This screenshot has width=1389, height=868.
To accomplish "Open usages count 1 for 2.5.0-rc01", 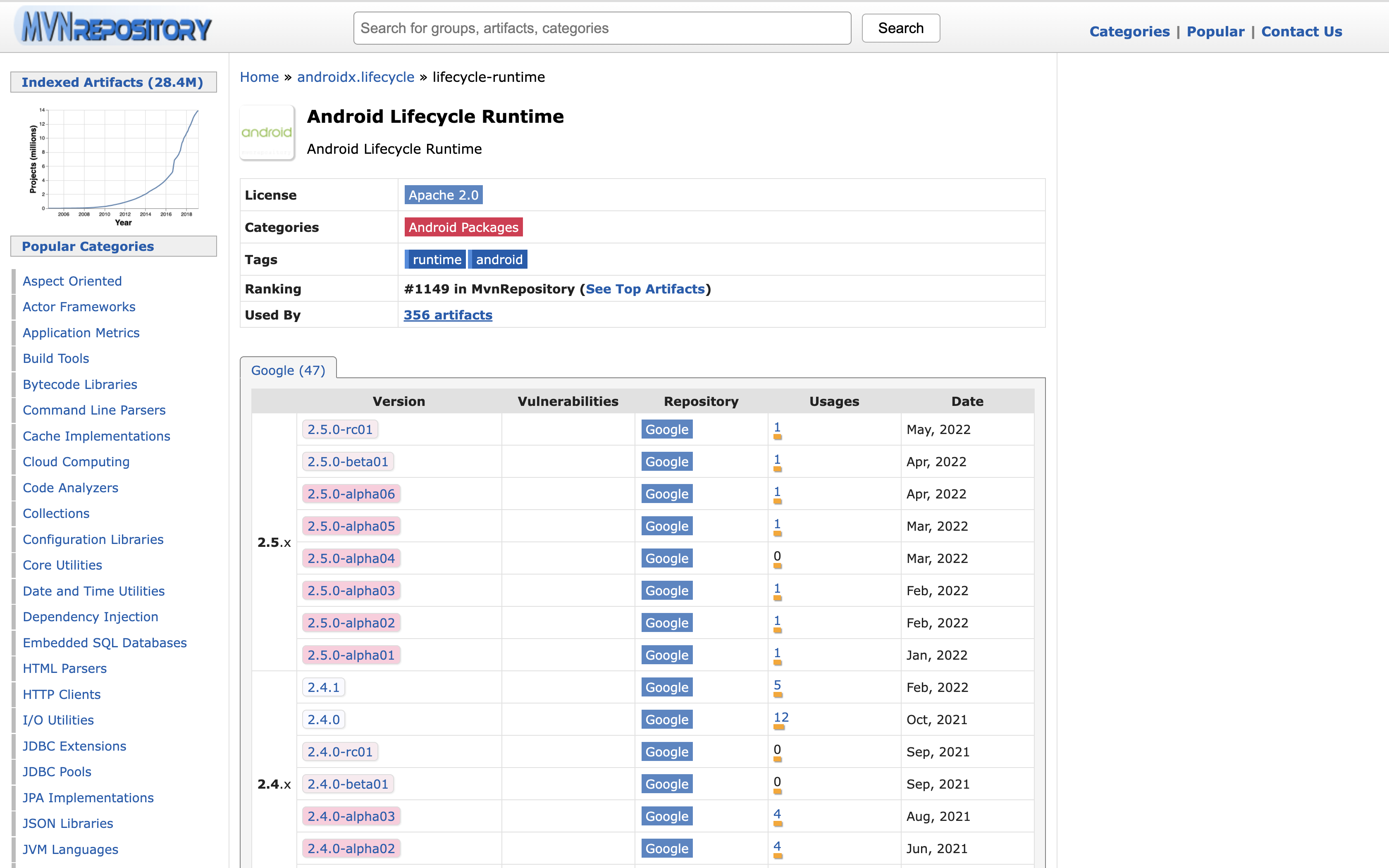I will [777, 427].
